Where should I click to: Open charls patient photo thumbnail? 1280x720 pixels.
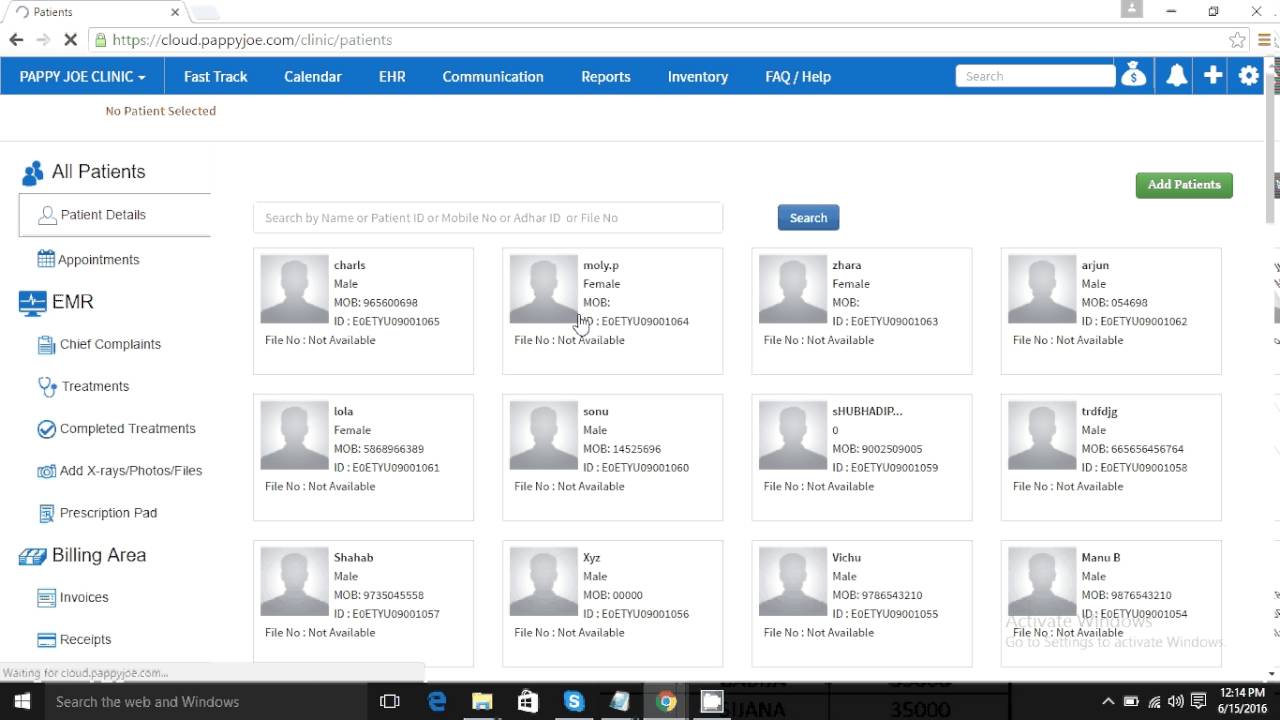pos(294,289)
